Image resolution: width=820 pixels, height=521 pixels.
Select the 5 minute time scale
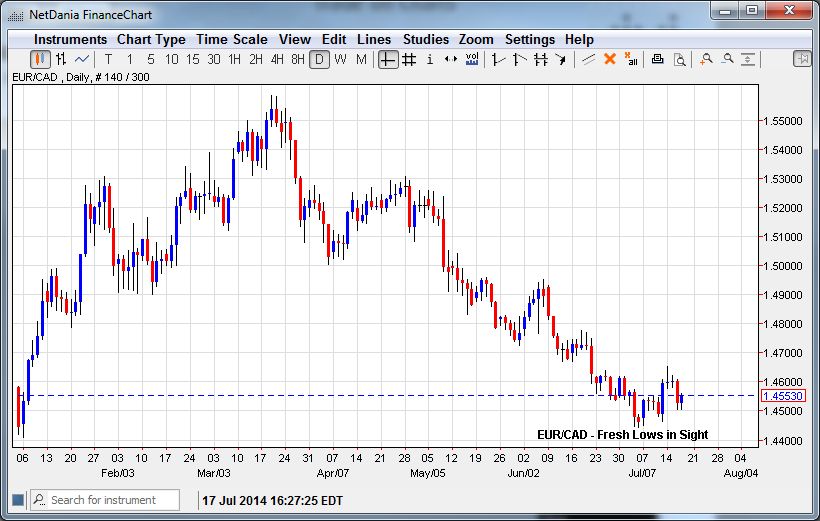tap(151, 60)
